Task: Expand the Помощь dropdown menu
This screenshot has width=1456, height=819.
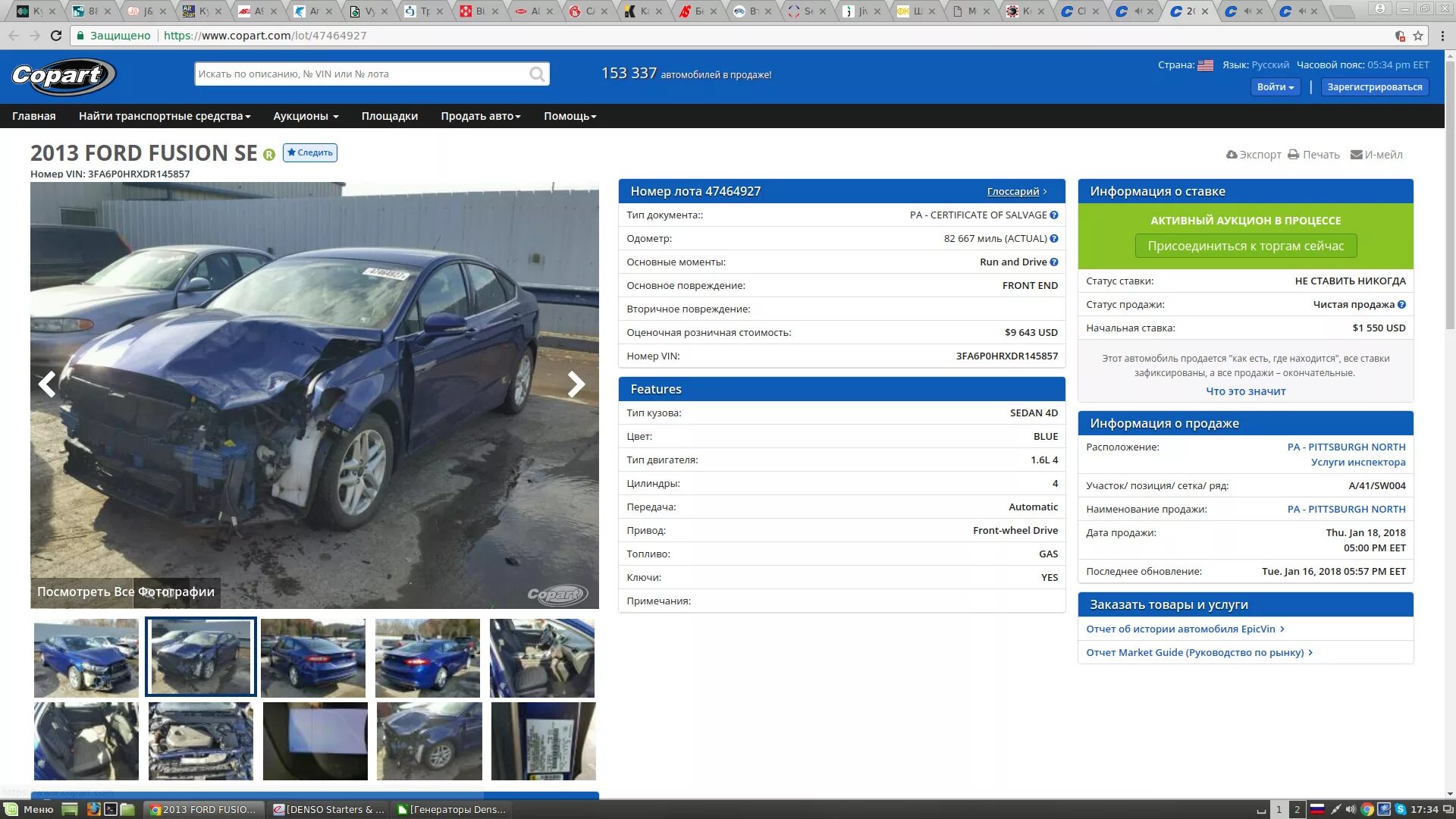Action: pyautogui.click(x=570, y=116)
